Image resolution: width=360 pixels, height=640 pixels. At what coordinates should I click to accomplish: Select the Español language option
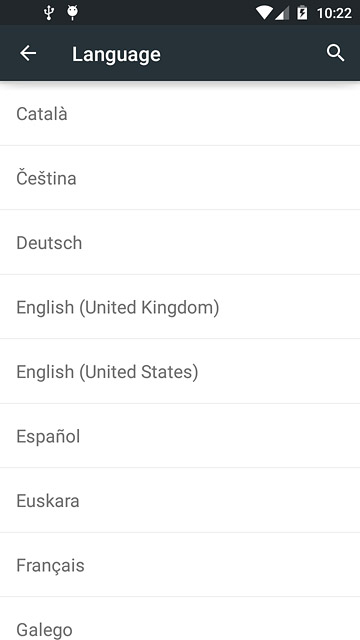coord(180,436)
